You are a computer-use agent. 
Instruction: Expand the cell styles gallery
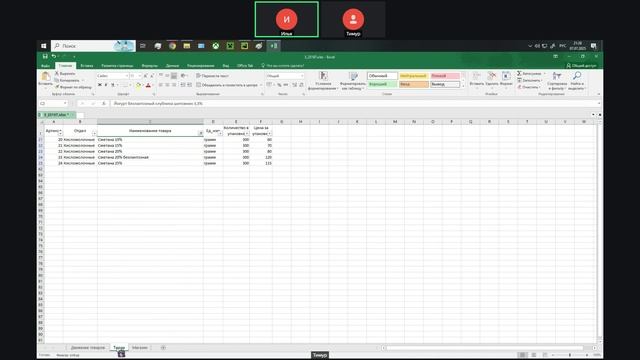(x=463, y=85)
